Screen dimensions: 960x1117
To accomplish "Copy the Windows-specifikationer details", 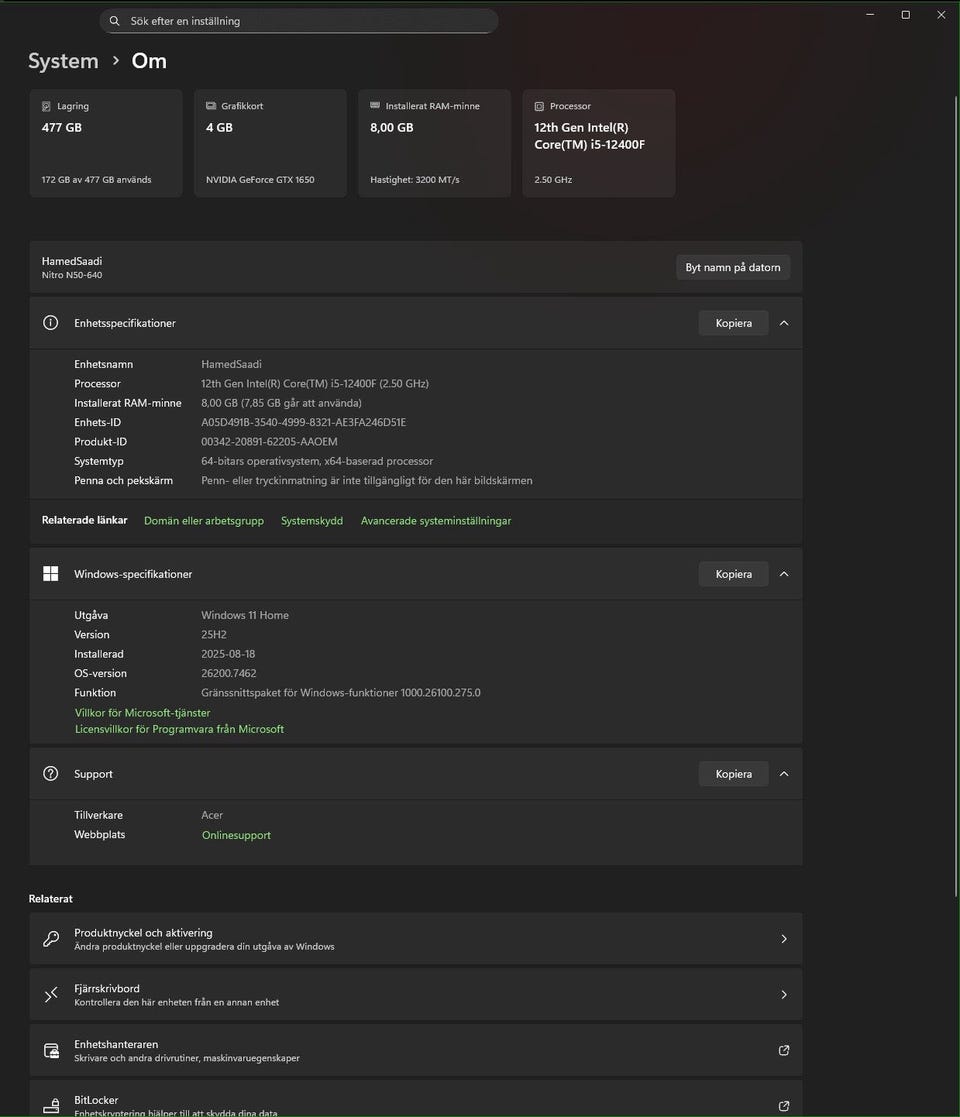I will pyautogui.click(x=733, y=574).
